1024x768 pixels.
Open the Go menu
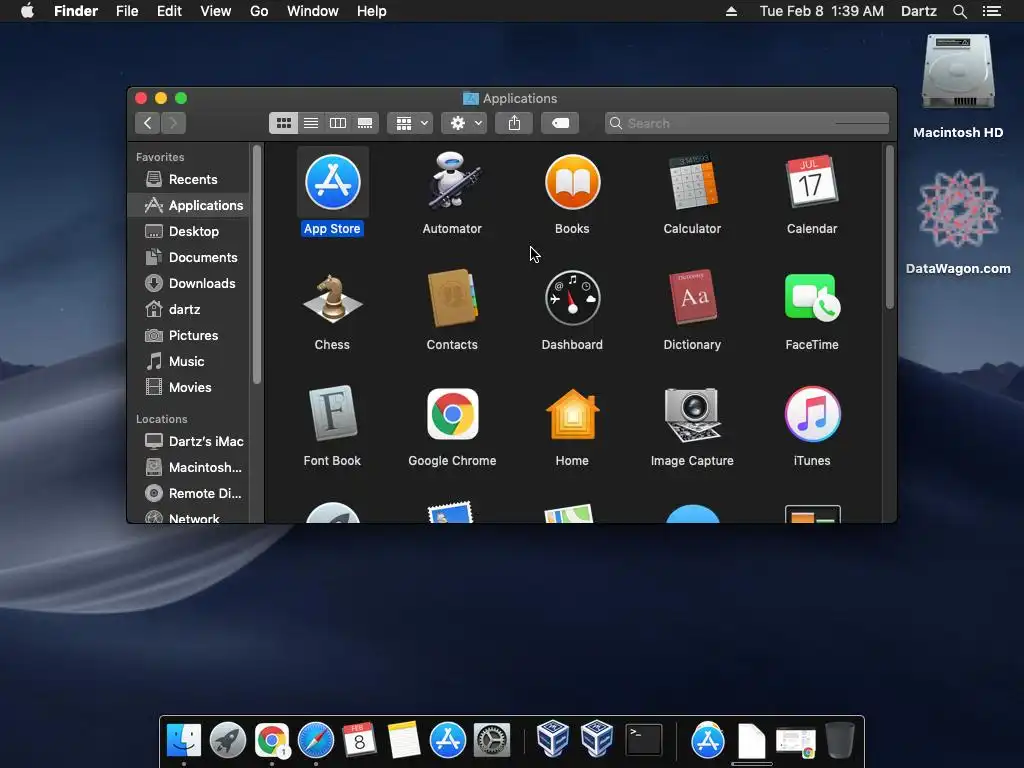coord(259,11)
